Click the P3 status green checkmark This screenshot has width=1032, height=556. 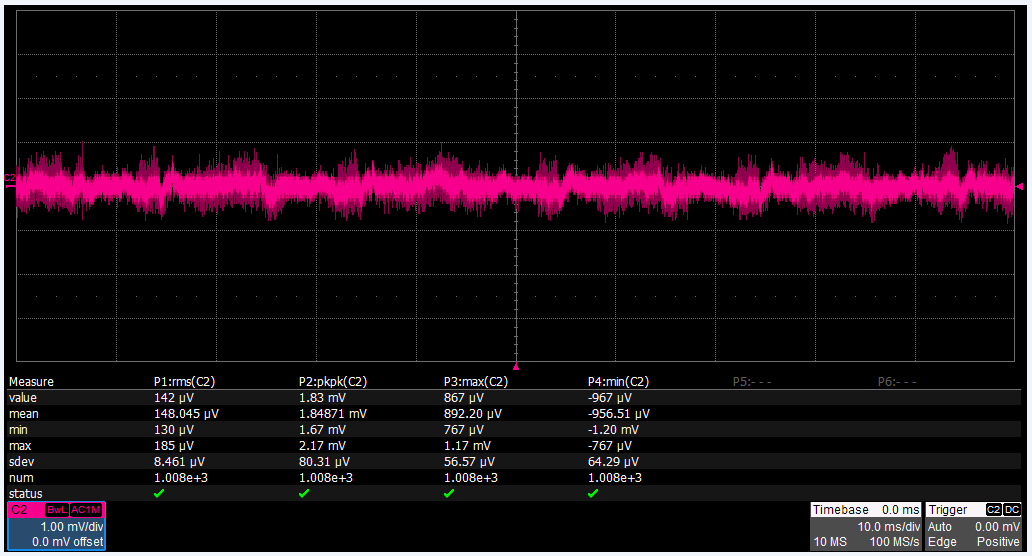pyautogui.click(x=449, y=493)
